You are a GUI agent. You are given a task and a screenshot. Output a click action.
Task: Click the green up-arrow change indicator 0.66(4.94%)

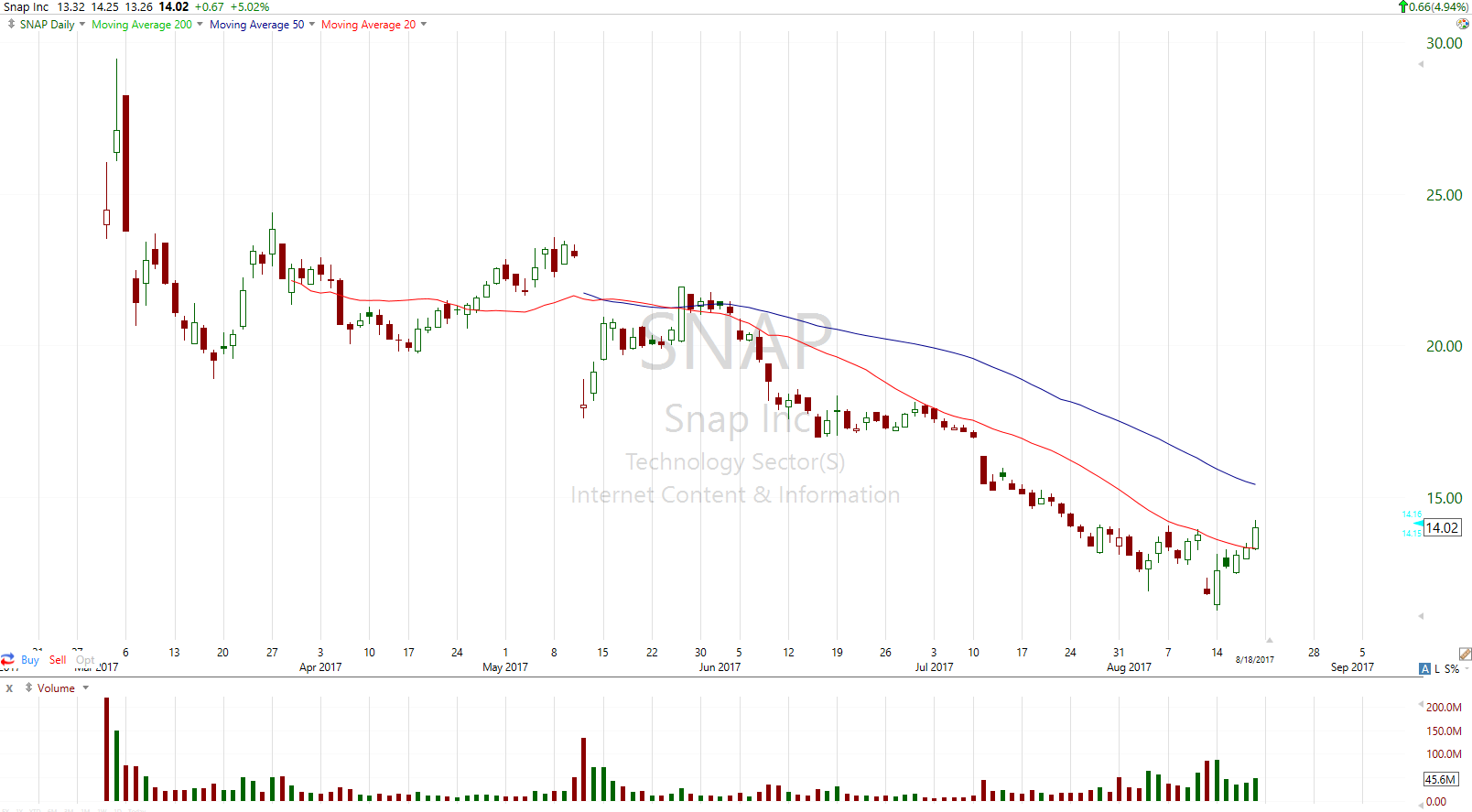tap(1433, 6)
